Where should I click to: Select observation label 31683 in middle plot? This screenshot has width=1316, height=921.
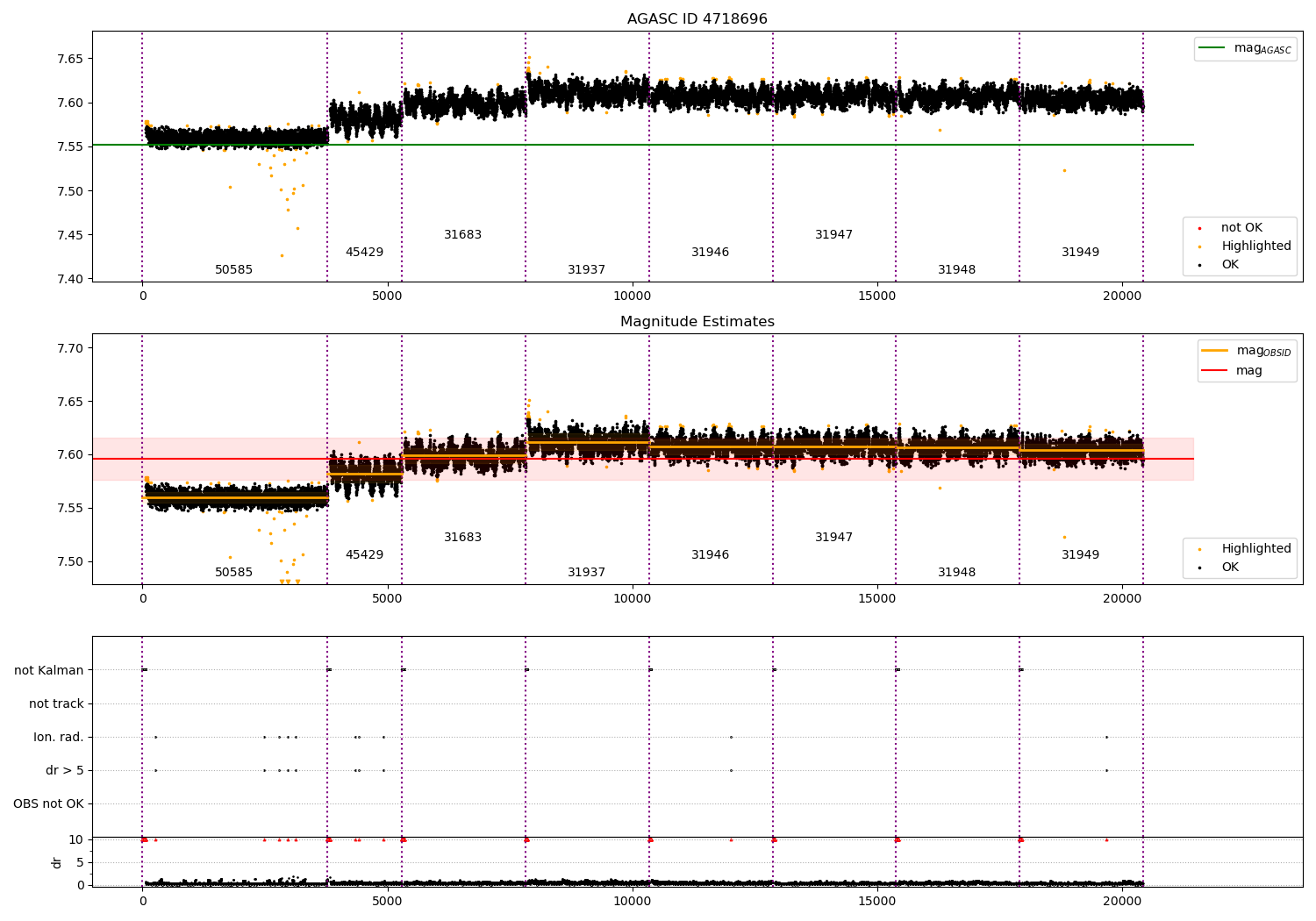pos(462,538)
